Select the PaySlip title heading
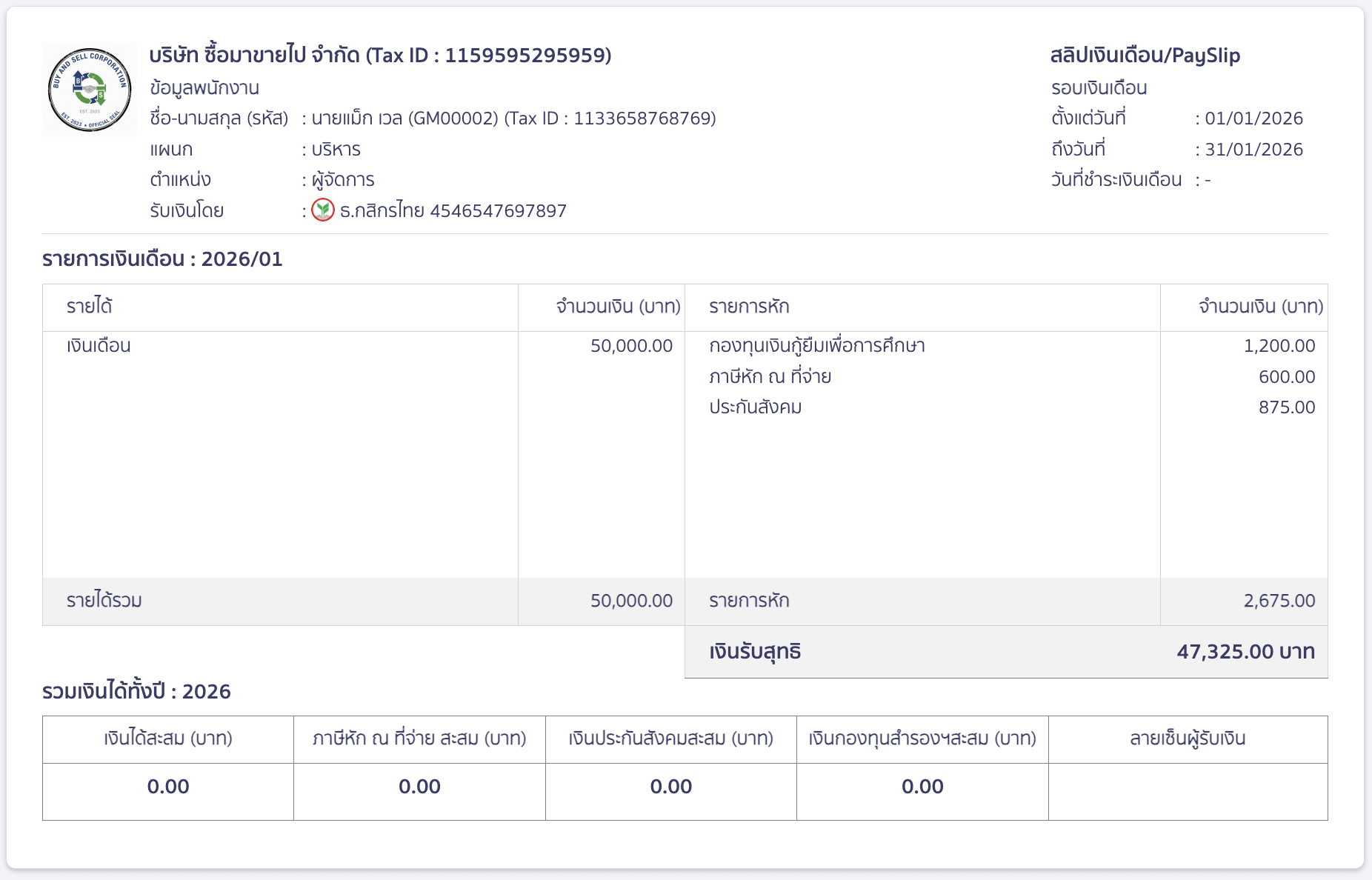 pyautogui.click(x=1145, y=55)
